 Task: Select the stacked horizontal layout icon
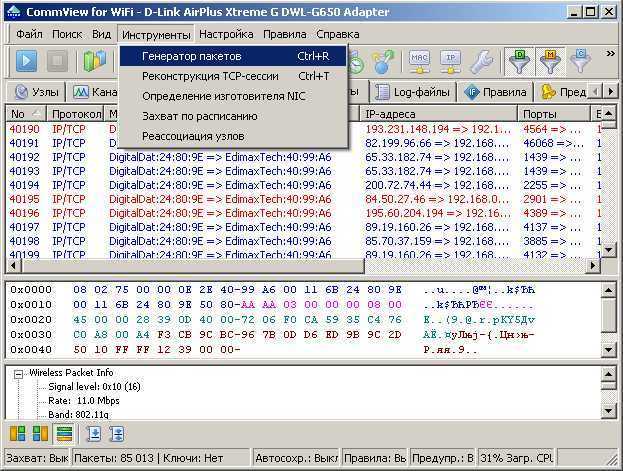click(x=64, y=434)
